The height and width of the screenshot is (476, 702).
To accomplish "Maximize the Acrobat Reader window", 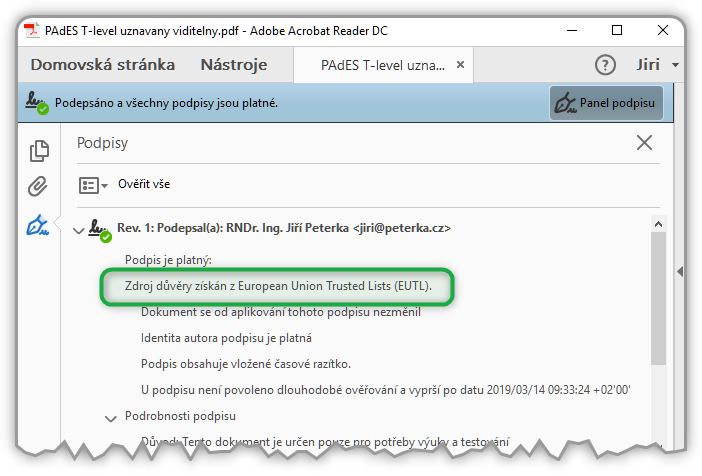I will pyautogui.click(x=617, y=30).
